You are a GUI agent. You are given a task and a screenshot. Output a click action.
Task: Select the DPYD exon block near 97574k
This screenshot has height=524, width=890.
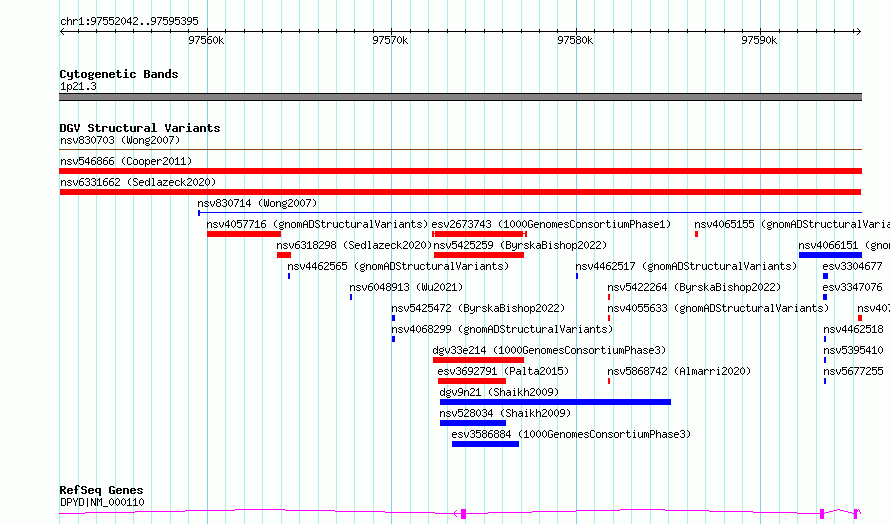[464, 514]
